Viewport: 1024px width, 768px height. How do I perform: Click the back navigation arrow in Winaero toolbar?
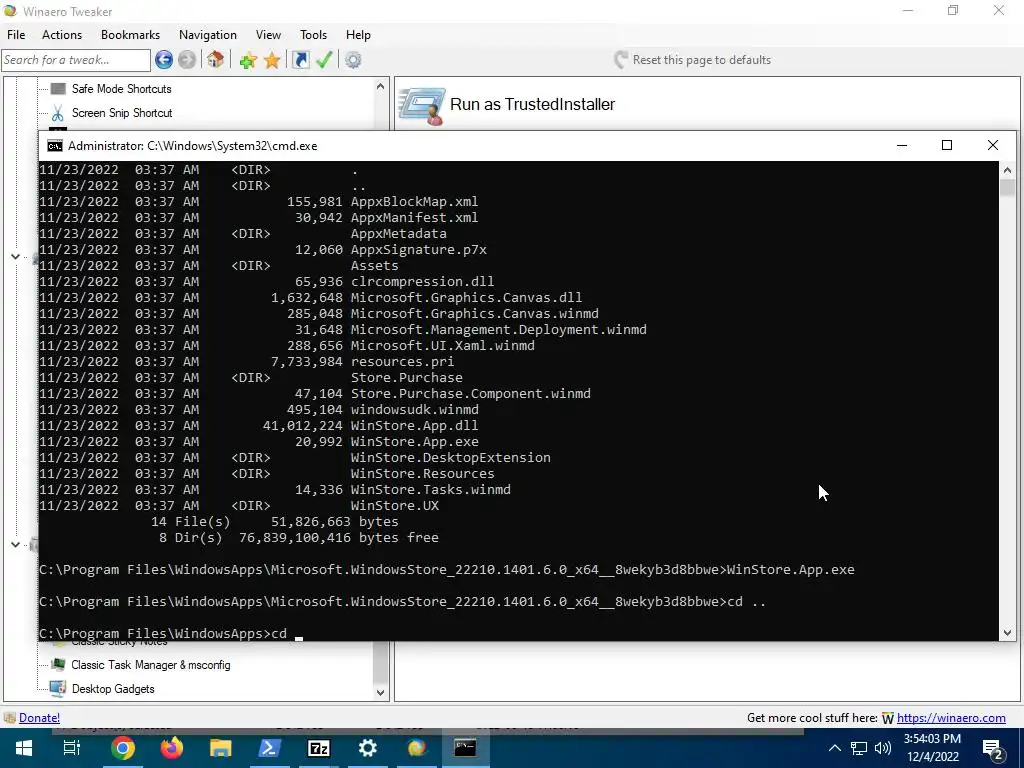click(164, 60)
